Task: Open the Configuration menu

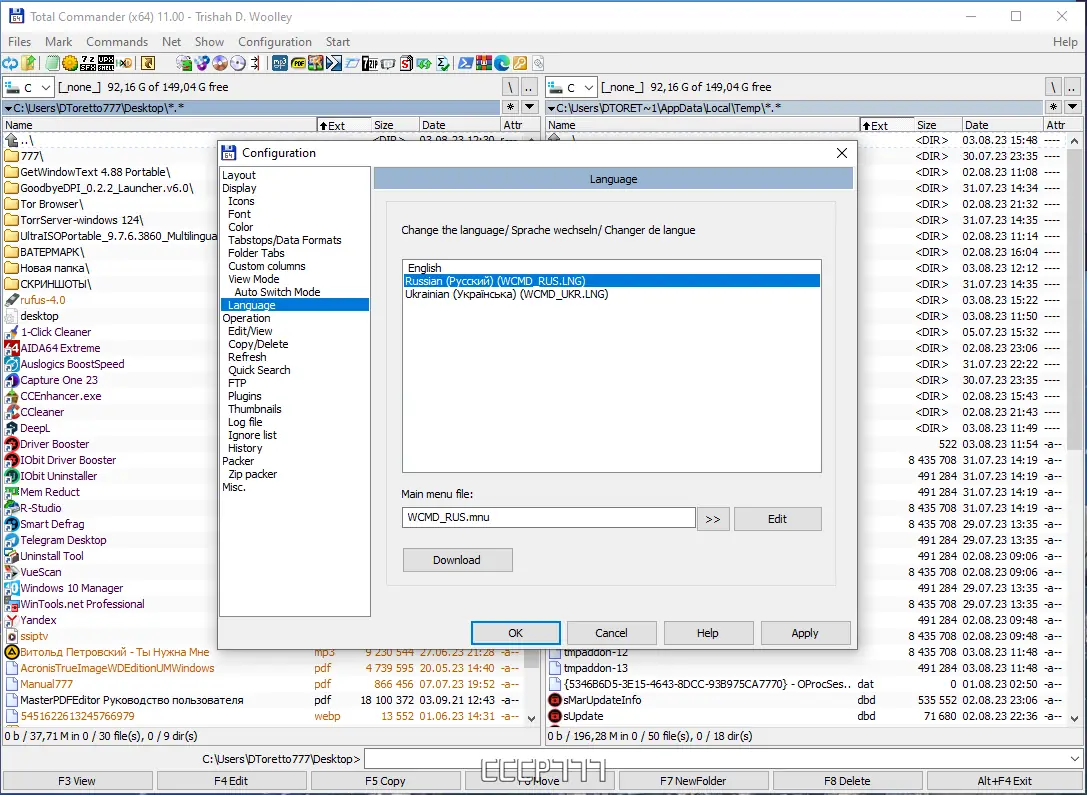Action: click(x=275, y=42)
